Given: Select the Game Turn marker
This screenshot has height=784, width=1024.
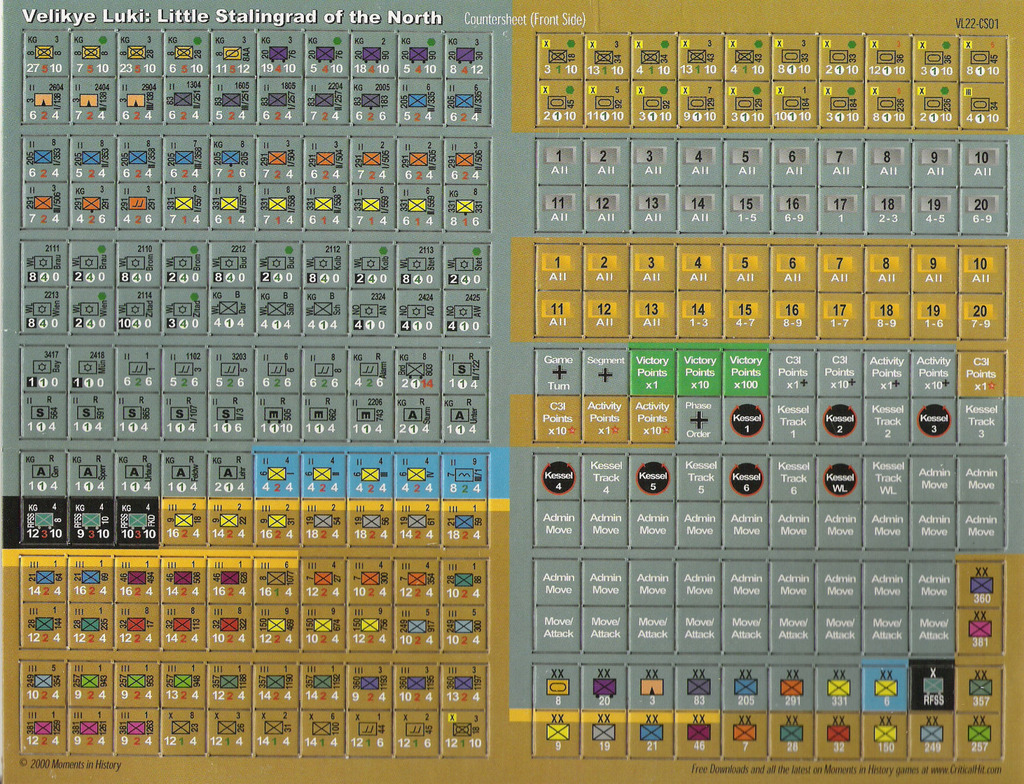Looking at the screenshot, I should [x=558, y=372].
